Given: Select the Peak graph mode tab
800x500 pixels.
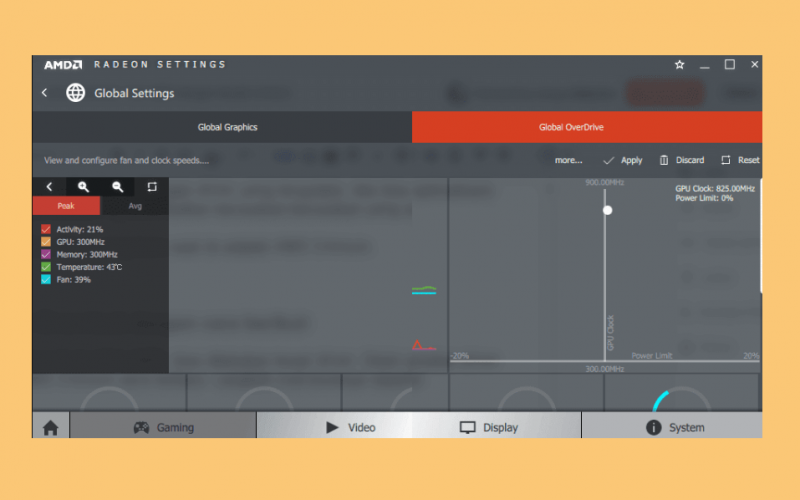Looking at the screenshot, I should (66, 206).
